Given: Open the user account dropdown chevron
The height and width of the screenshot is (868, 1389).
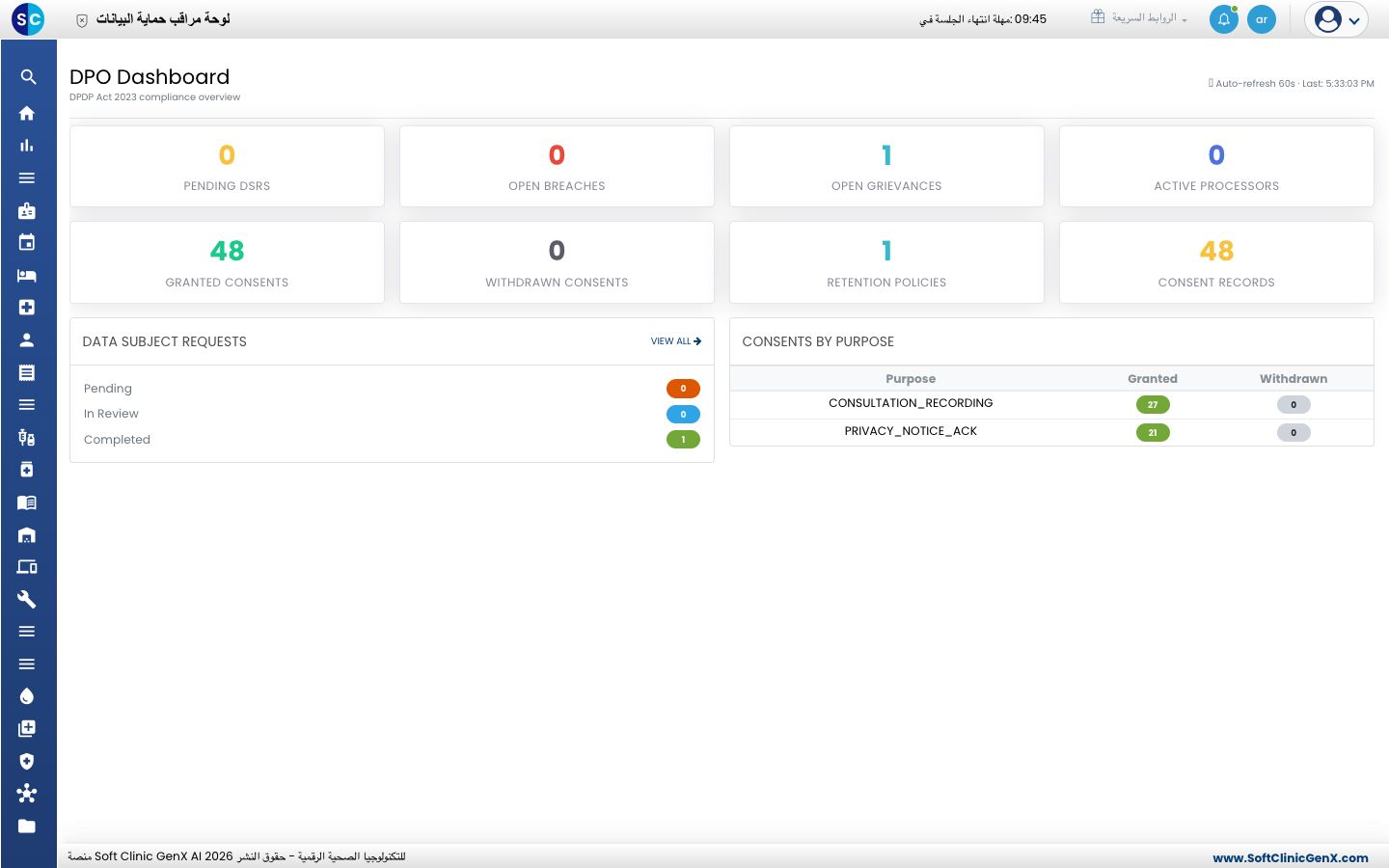Looking at the screenshot, I should [1354, 20].
